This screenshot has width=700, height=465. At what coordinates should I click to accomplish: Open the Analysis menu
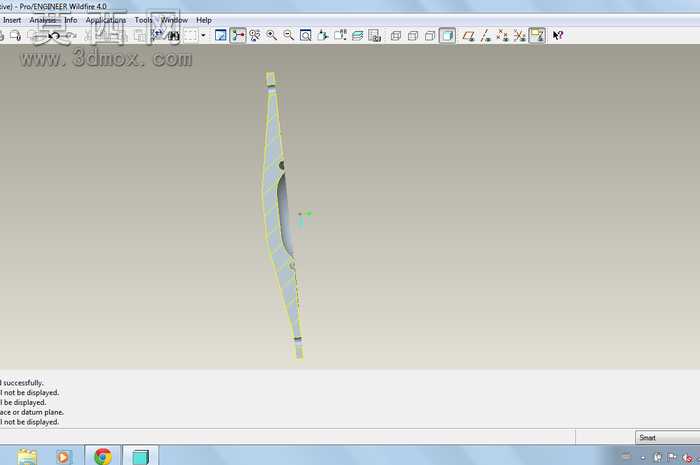[x=43, y=20]
